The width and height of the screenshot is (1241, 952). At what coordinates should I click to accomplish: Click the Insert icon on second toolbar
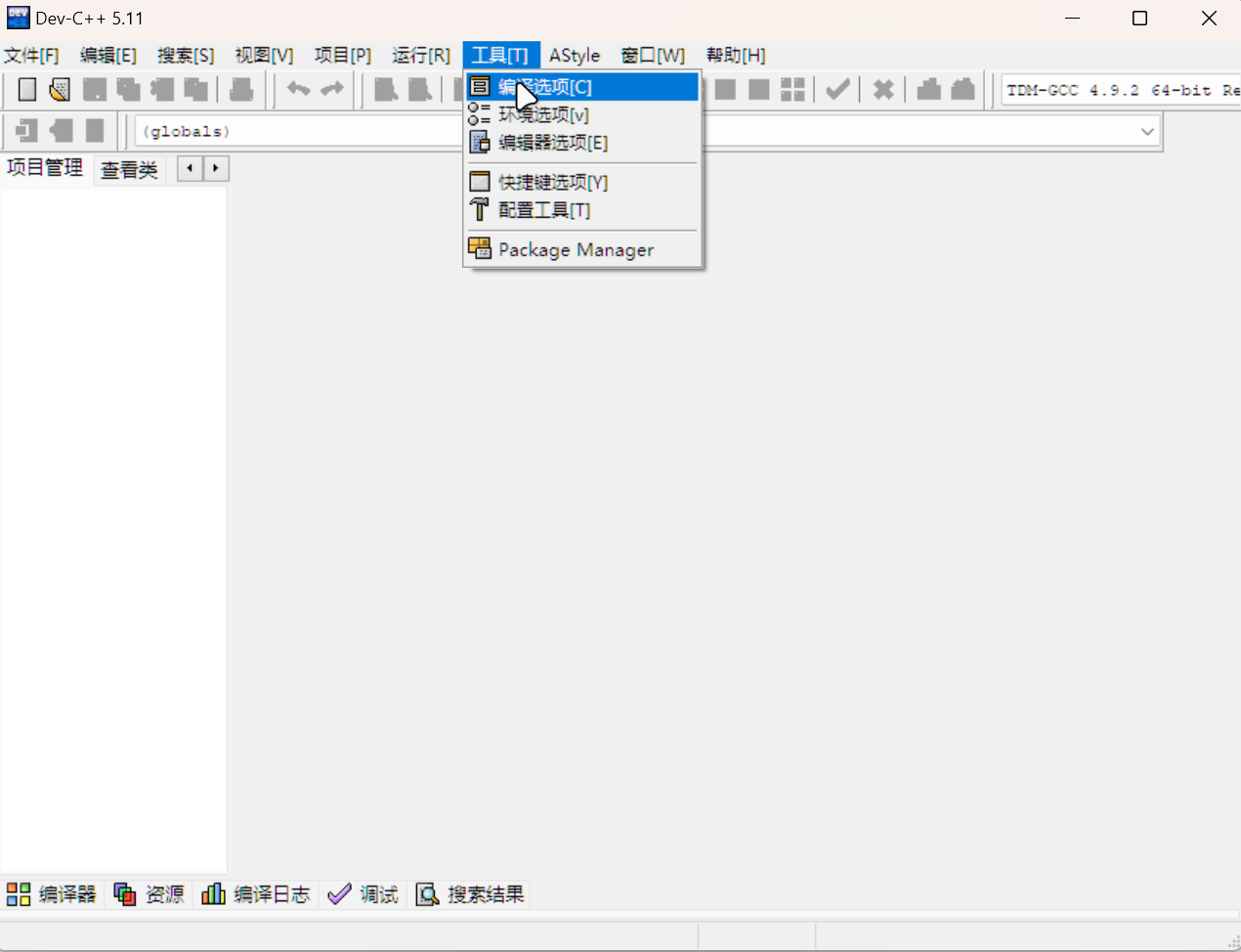27,130
